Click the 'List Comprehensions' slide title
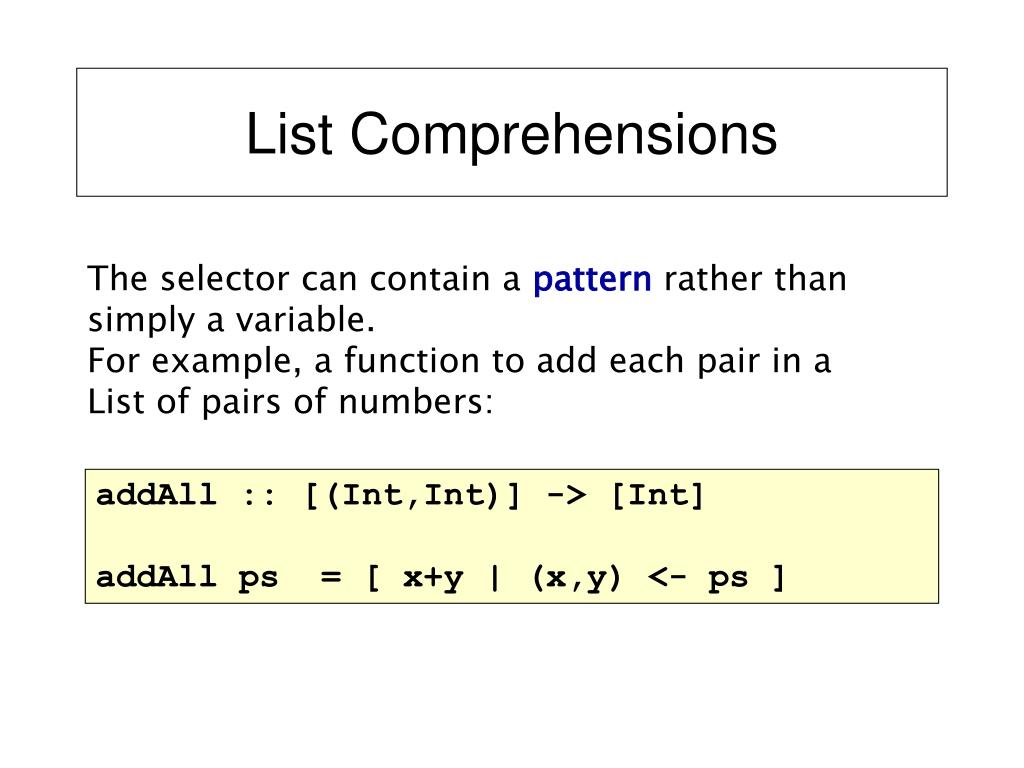This screenshot has width=1024, height=768. coord(511,134)
